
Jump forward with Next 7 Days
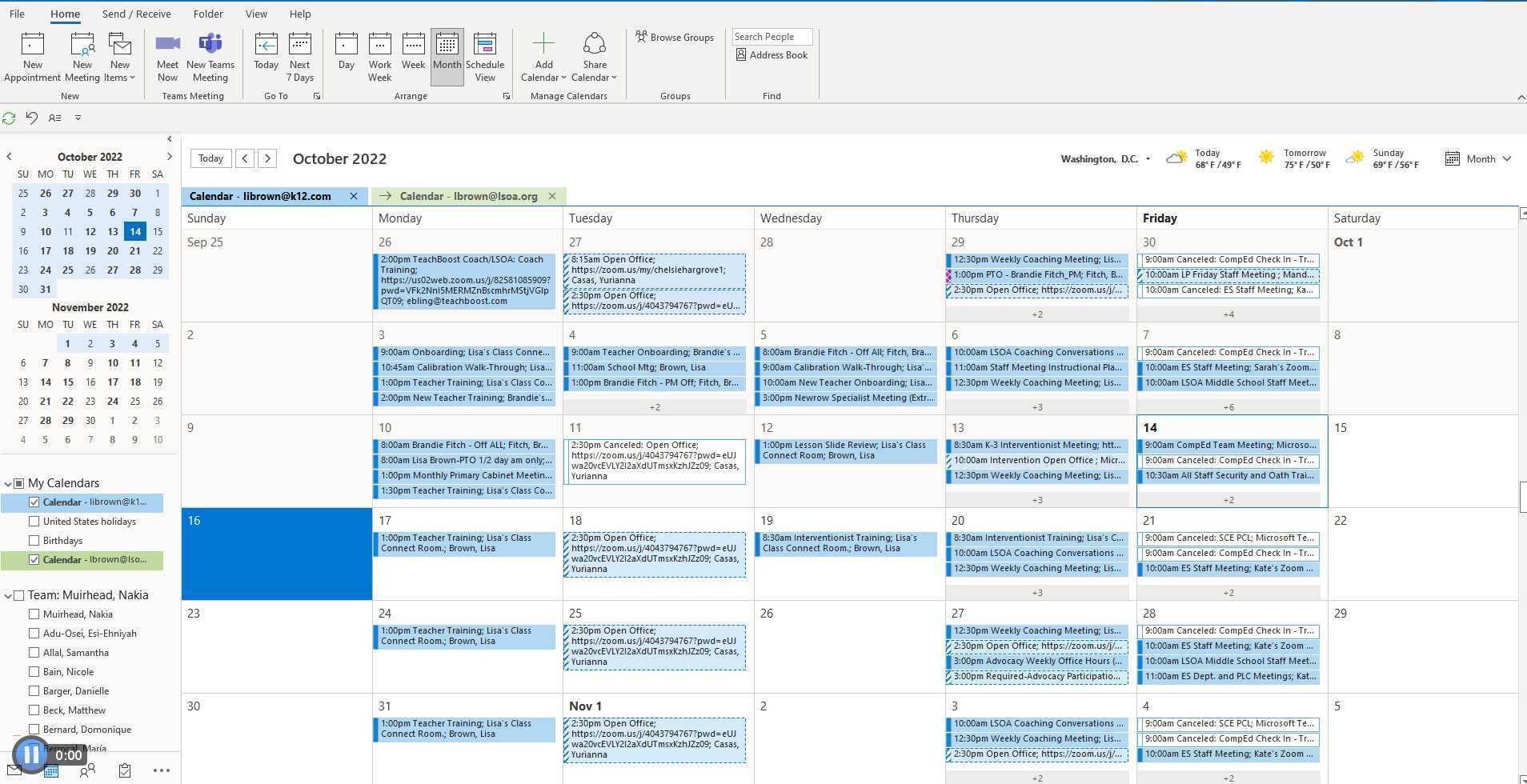[300, 54]
